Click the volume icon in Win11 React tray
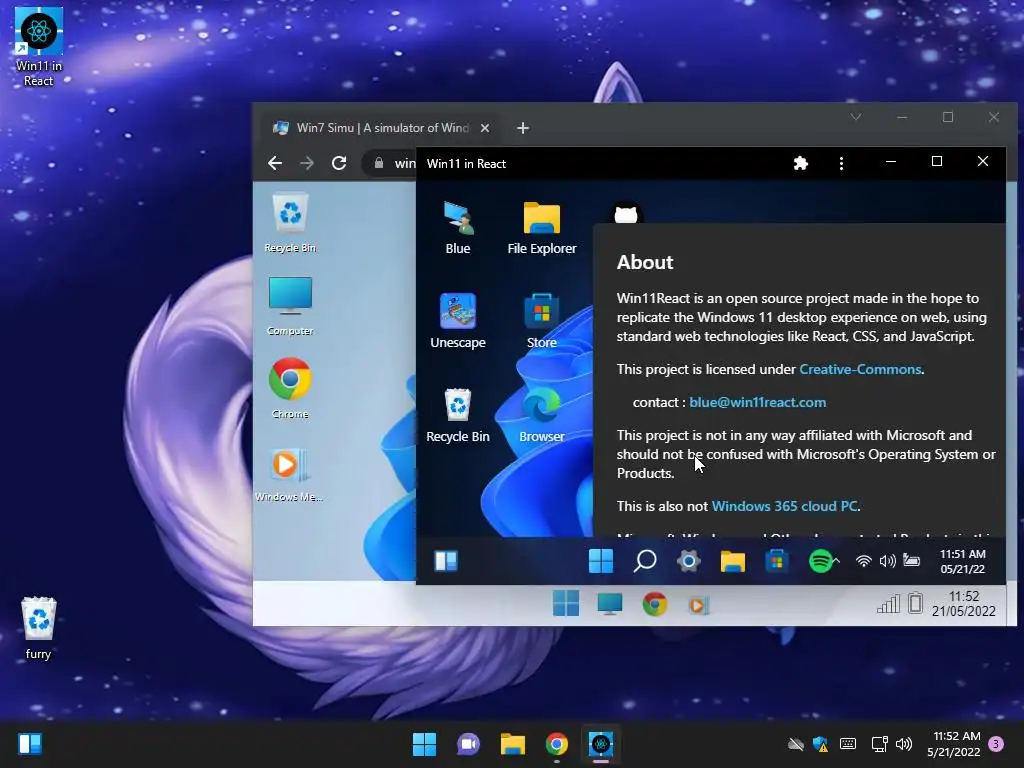This screenshot has height=768, width=1024. coord(887,560)
